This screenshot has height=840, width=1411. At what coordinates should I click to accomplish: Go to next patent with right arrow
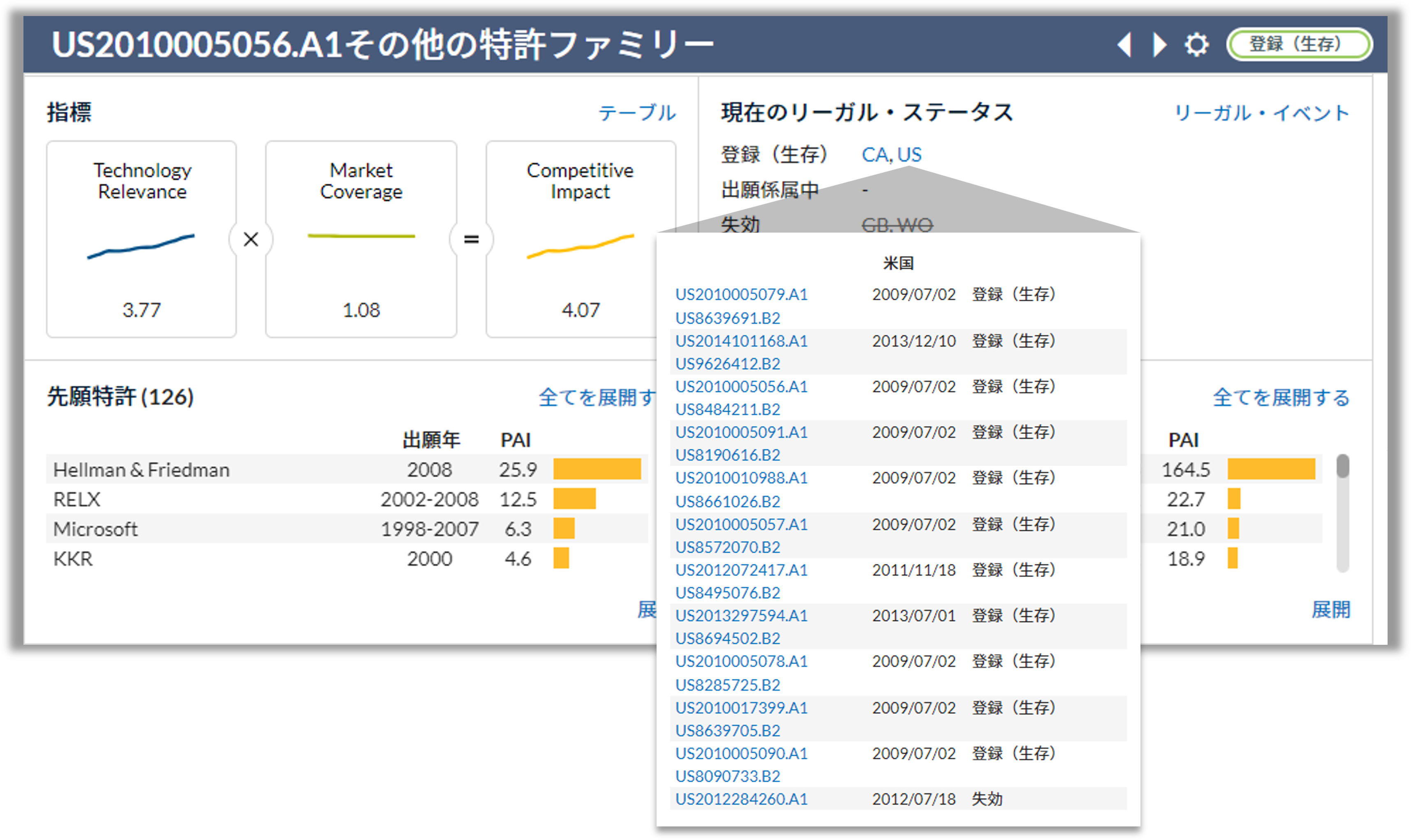pos(1160,44)
